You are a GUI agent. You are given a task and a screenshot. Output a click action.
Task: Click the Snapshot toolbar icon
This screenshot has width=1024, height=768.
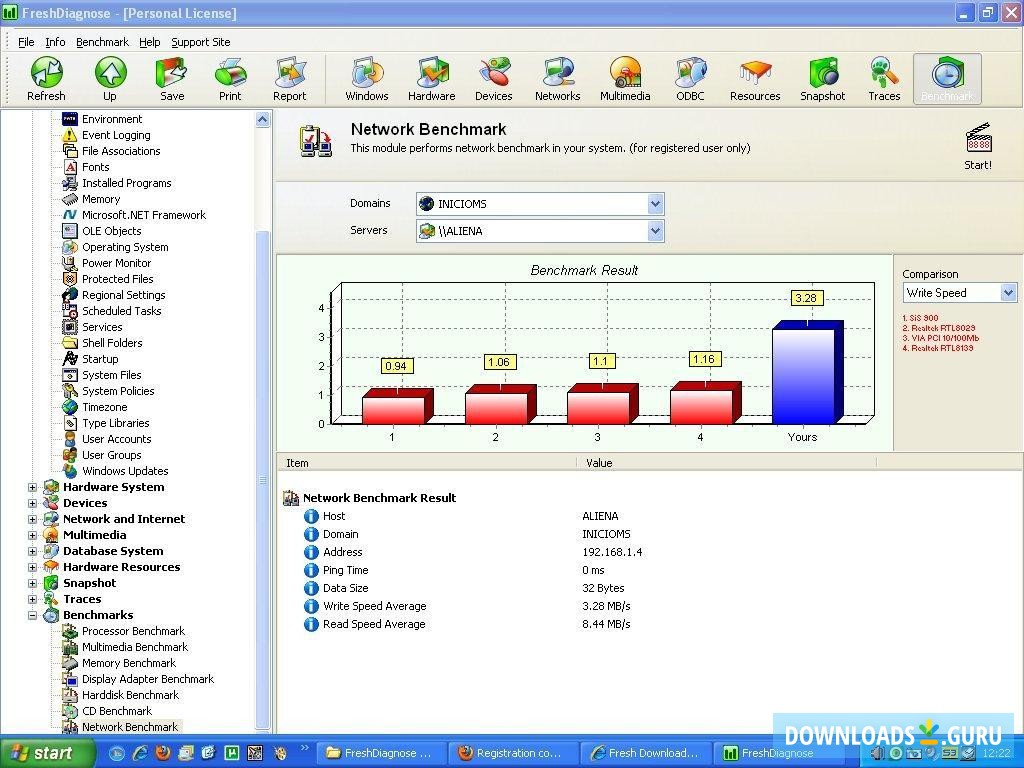click(822, 78)
